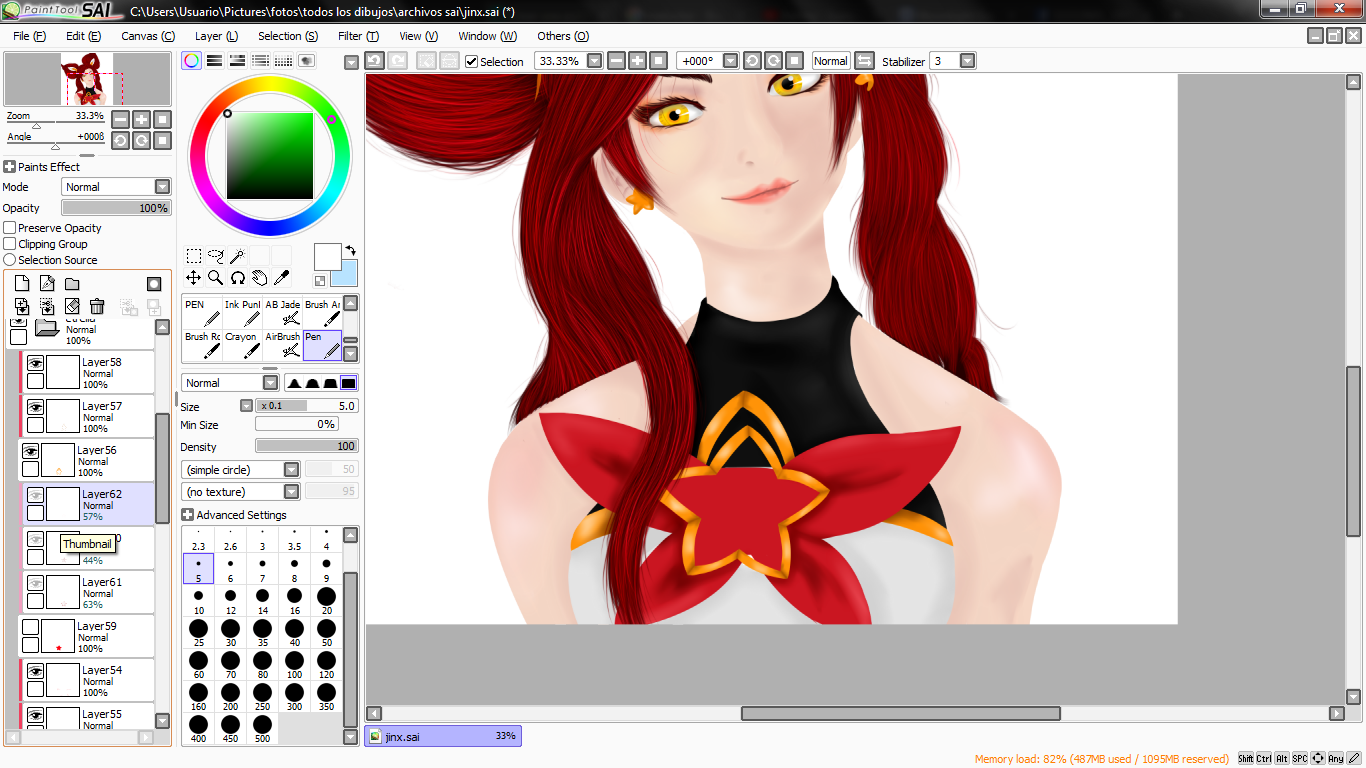Select the magic wand tool
Image resolution: width=1366 pixels, height=768 pixels.
[x=238, y=256]
